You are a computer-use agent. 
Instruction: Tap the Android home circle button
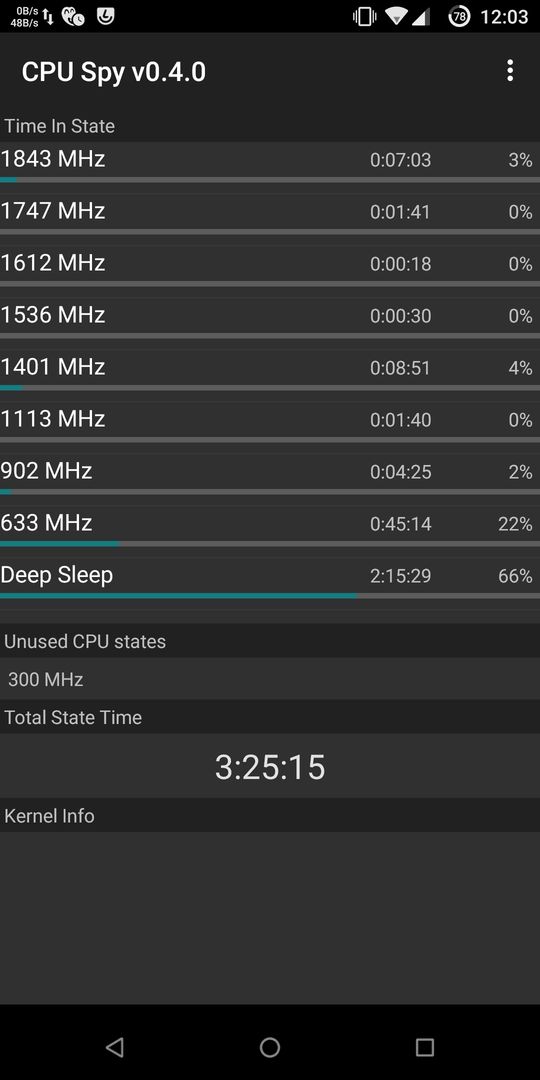pos(270,1048)
